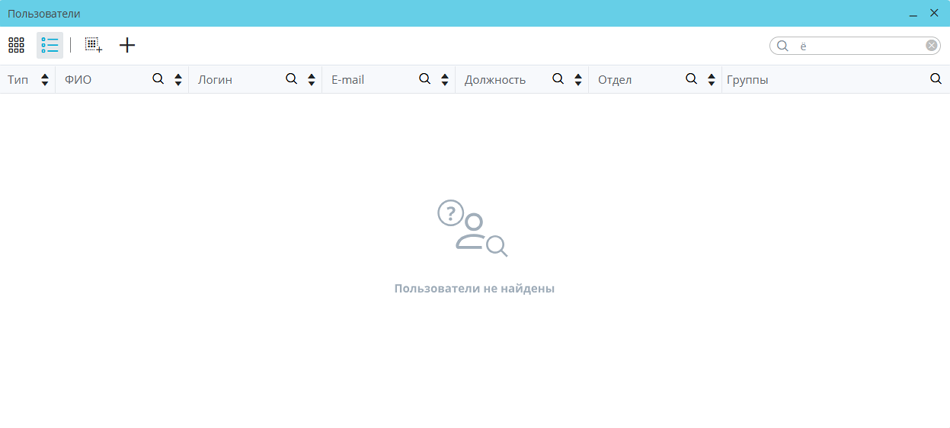Image resolution: width=950 pixels, height=428 pixels.
Task: Open search filter for Отдел column
Action: click(691, 79)
